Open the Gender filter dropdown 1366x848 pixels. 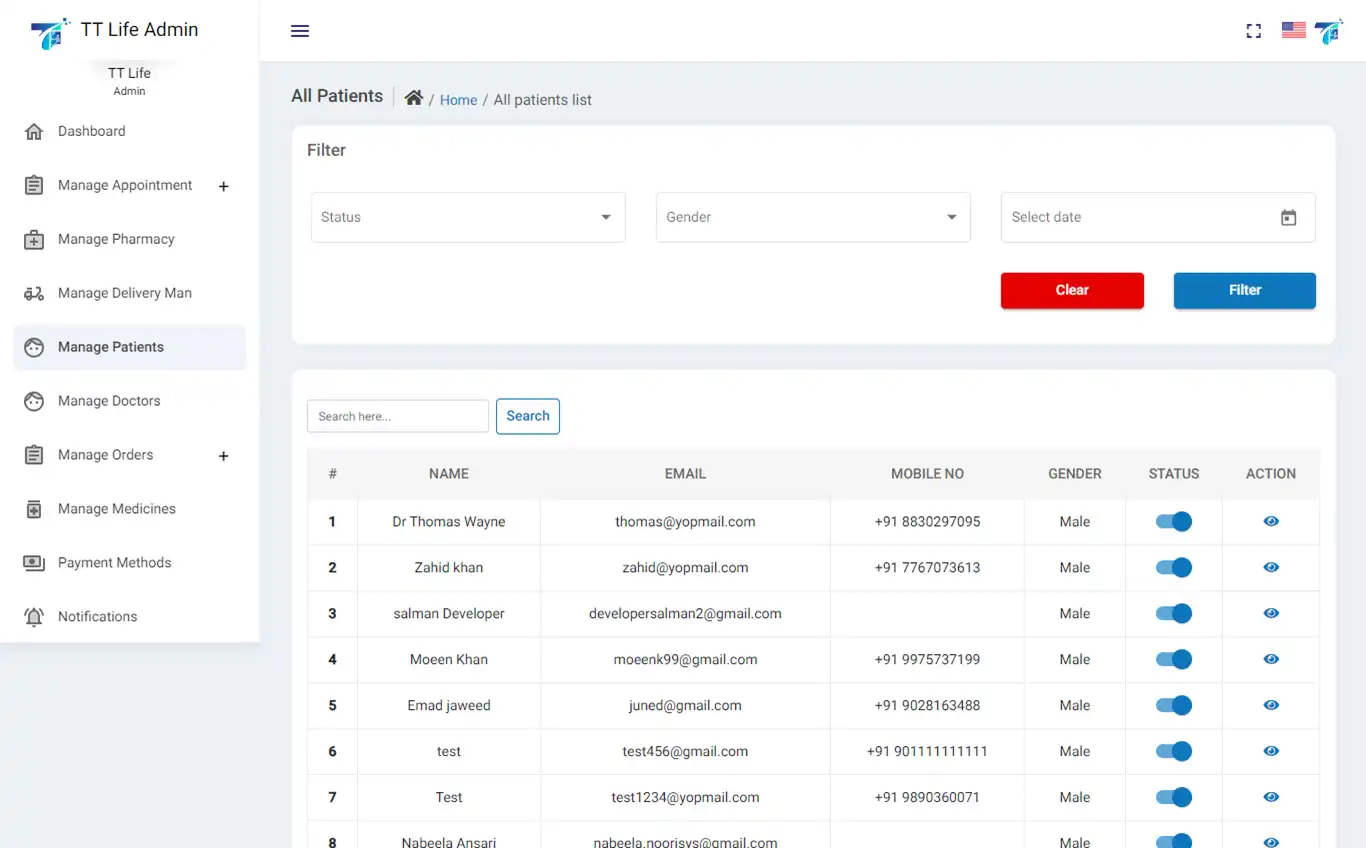tap(812, 218)
